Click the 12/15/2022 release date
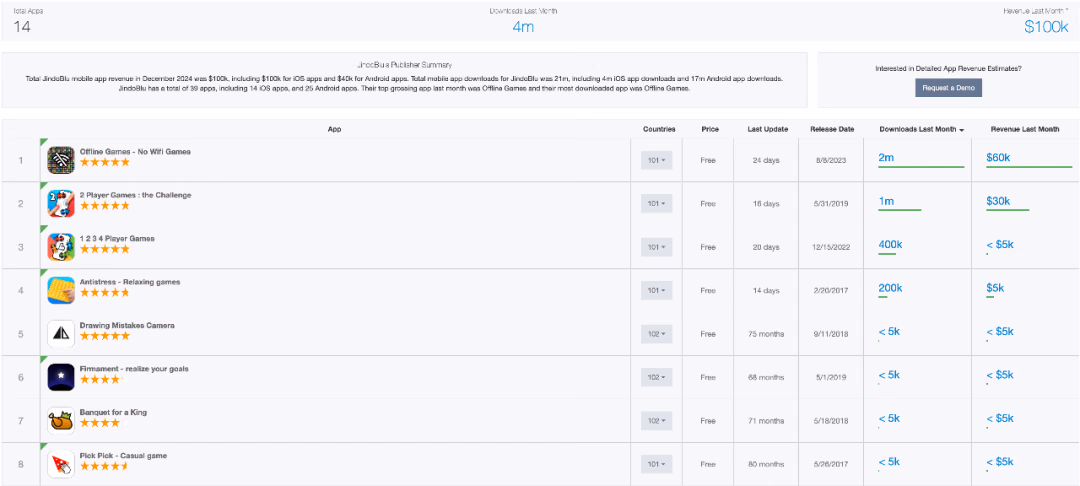 831,247
